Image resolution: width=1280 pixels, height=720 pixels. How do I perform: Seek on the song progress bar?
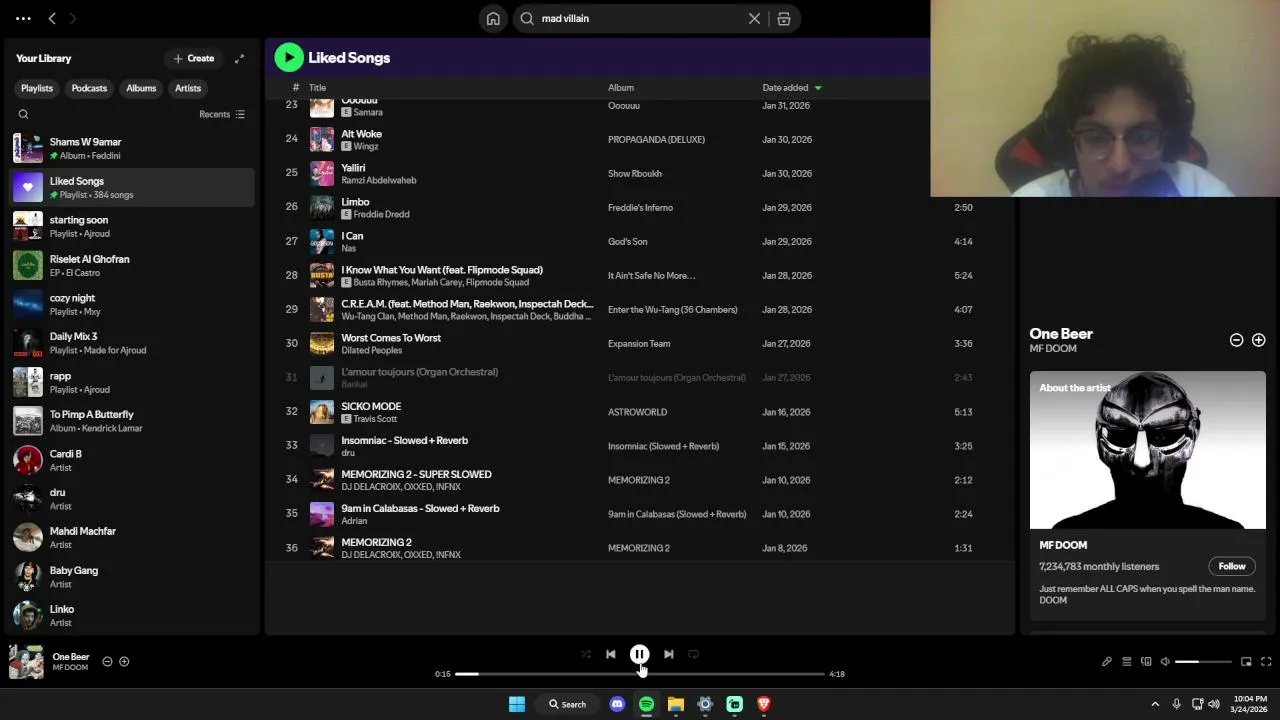click(x=640, y=674)
